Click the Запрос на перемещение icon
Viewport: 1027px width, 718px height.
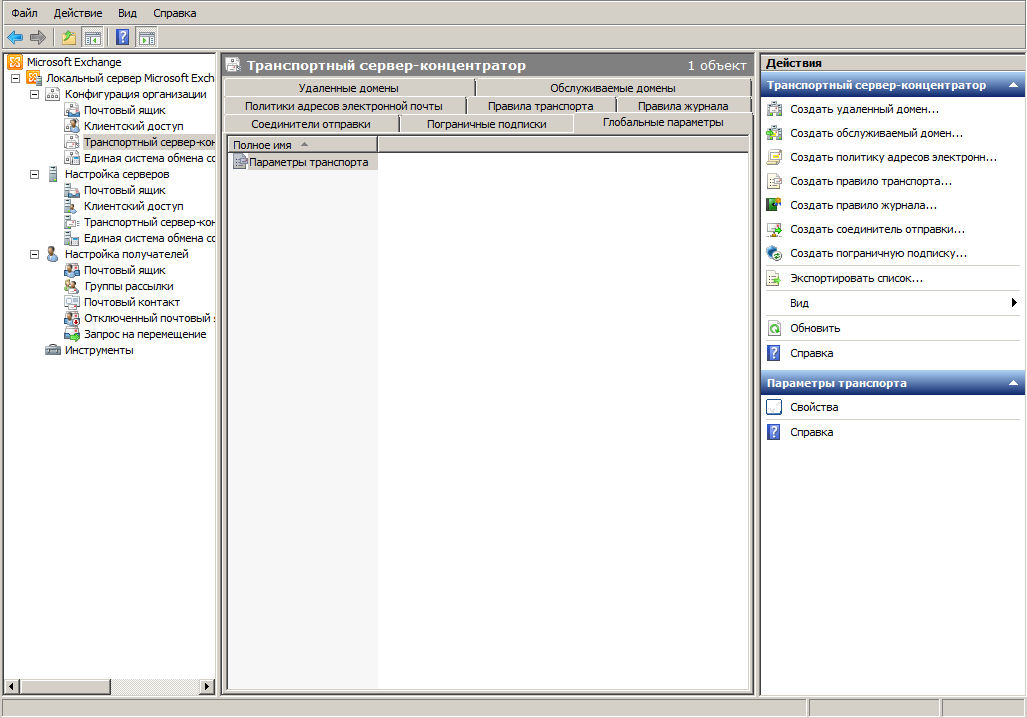point(71,334)
